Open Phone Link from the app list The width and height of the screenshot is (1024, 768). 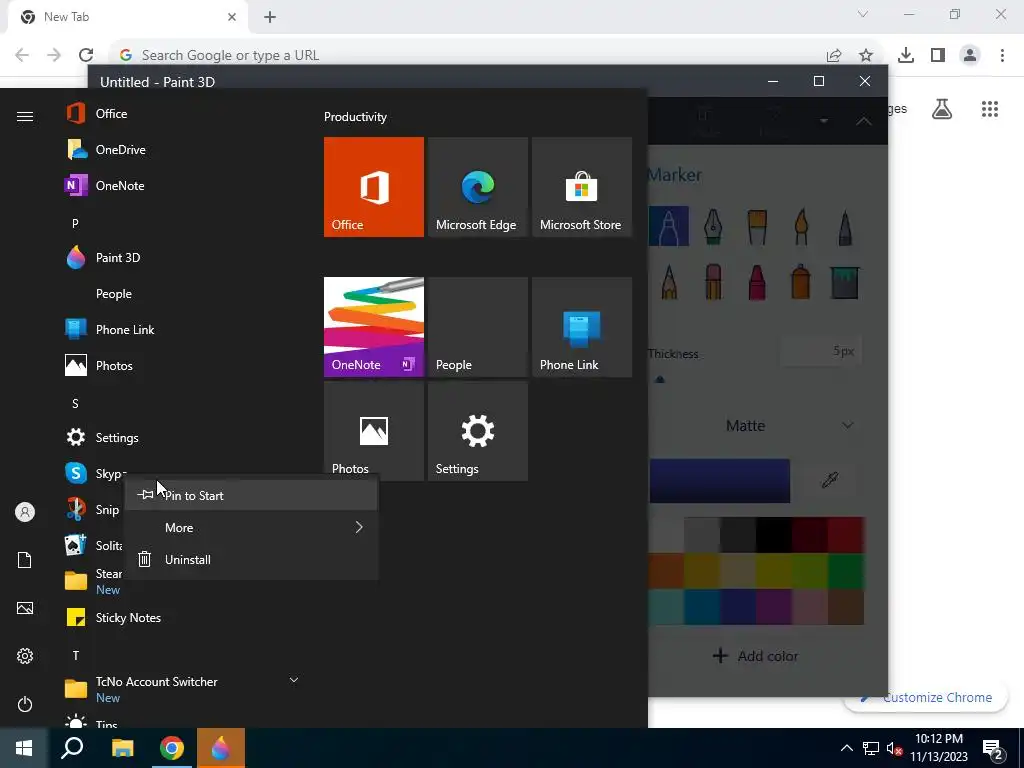[x=111, y=329]
